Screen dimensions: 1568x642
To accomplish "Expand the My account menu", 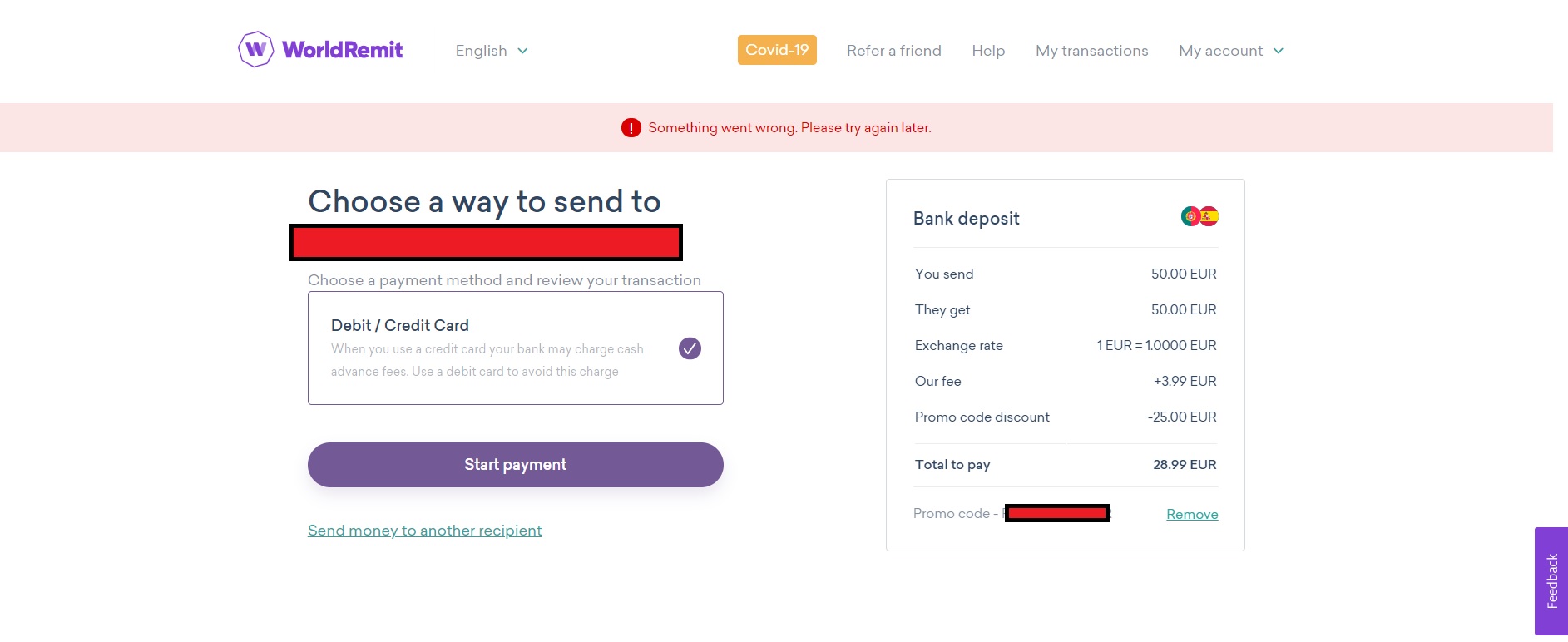I will (x=1220, y=51).
